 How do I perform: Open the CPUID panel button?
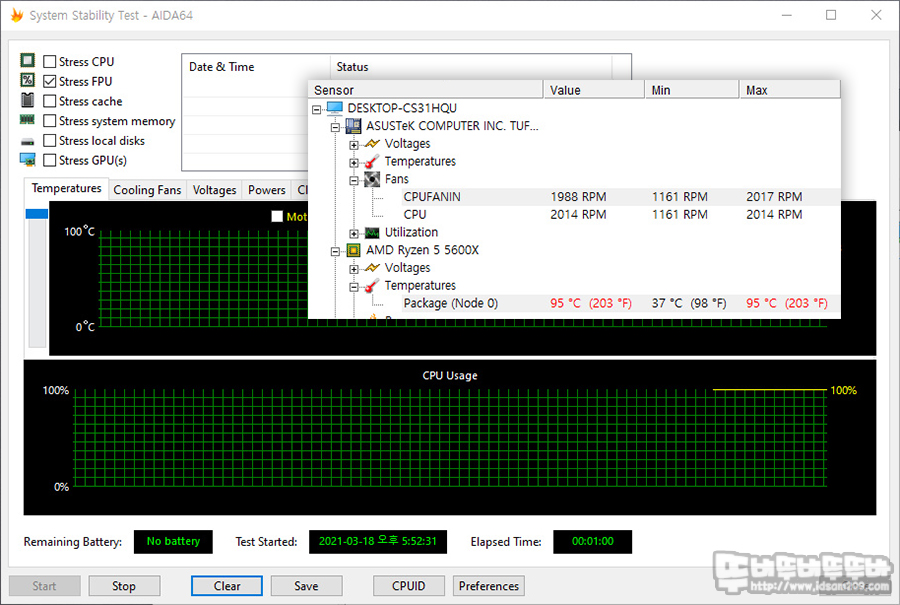(409, 586)
